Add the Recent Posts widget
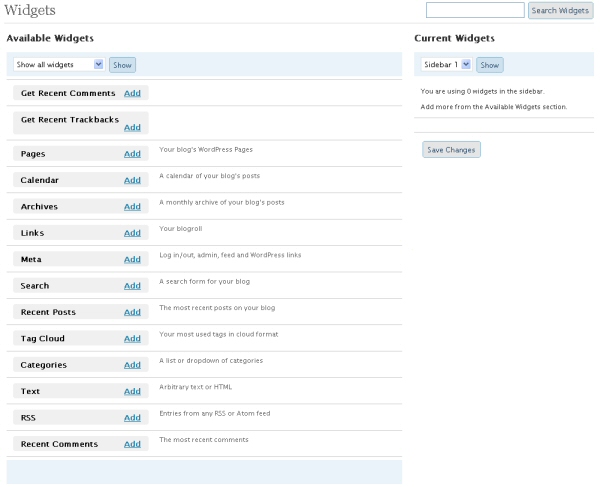Viewport: 600px width, 487px height. (132, 312)
